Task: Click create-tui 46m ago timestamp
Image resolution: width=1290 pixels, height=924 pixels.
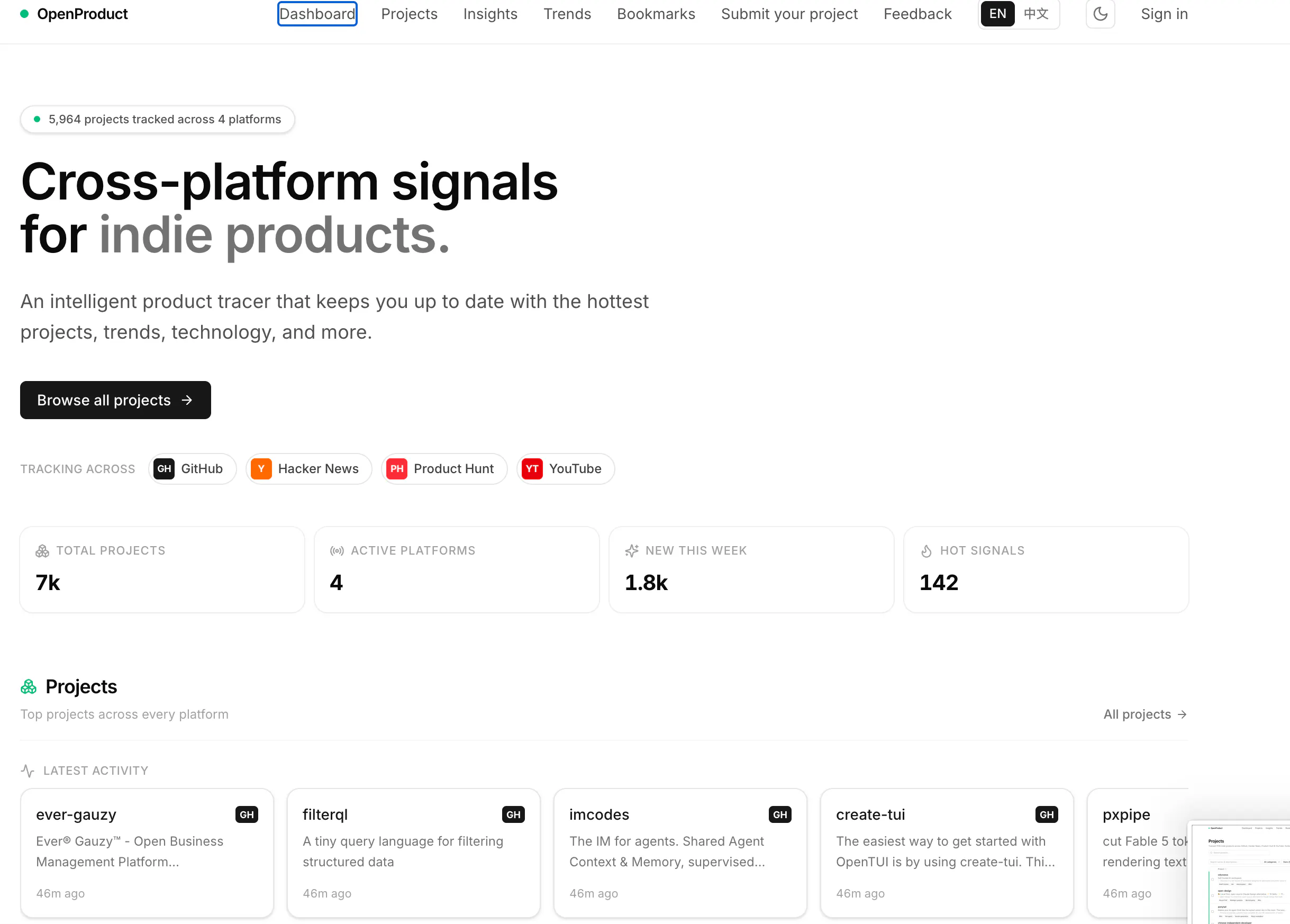Action: point(860,894)
